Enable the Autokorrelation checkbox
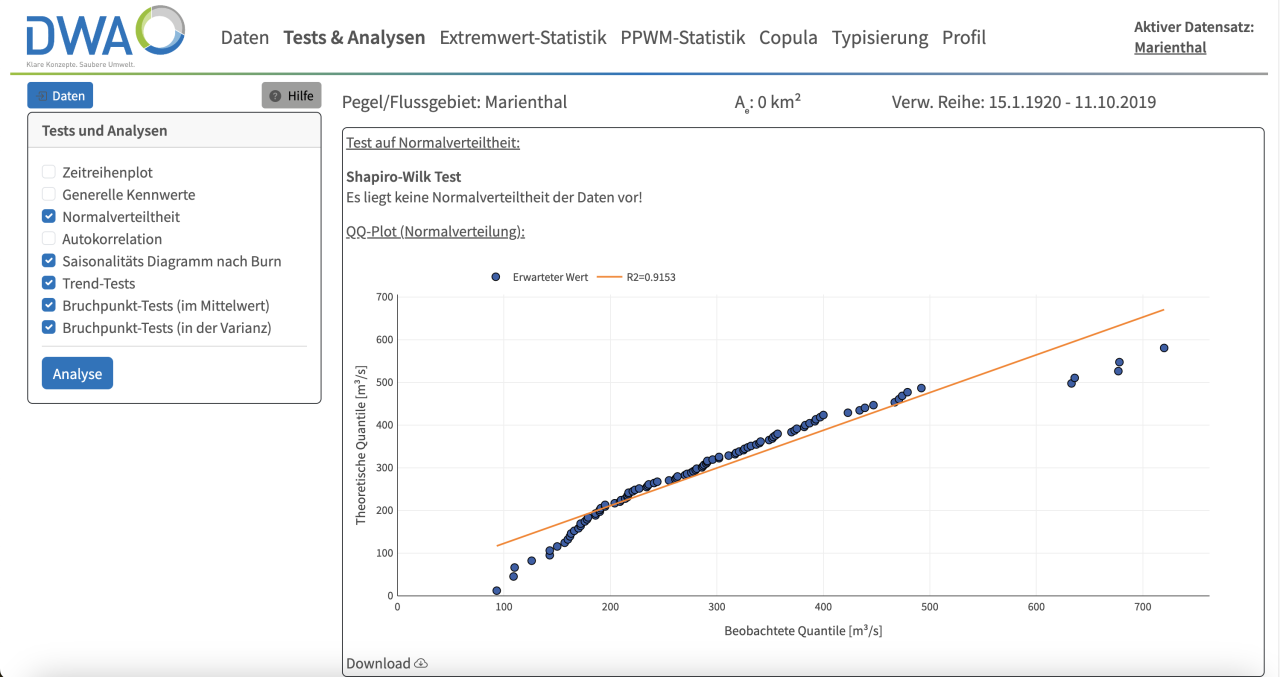1280x677 pixels. 49,239
